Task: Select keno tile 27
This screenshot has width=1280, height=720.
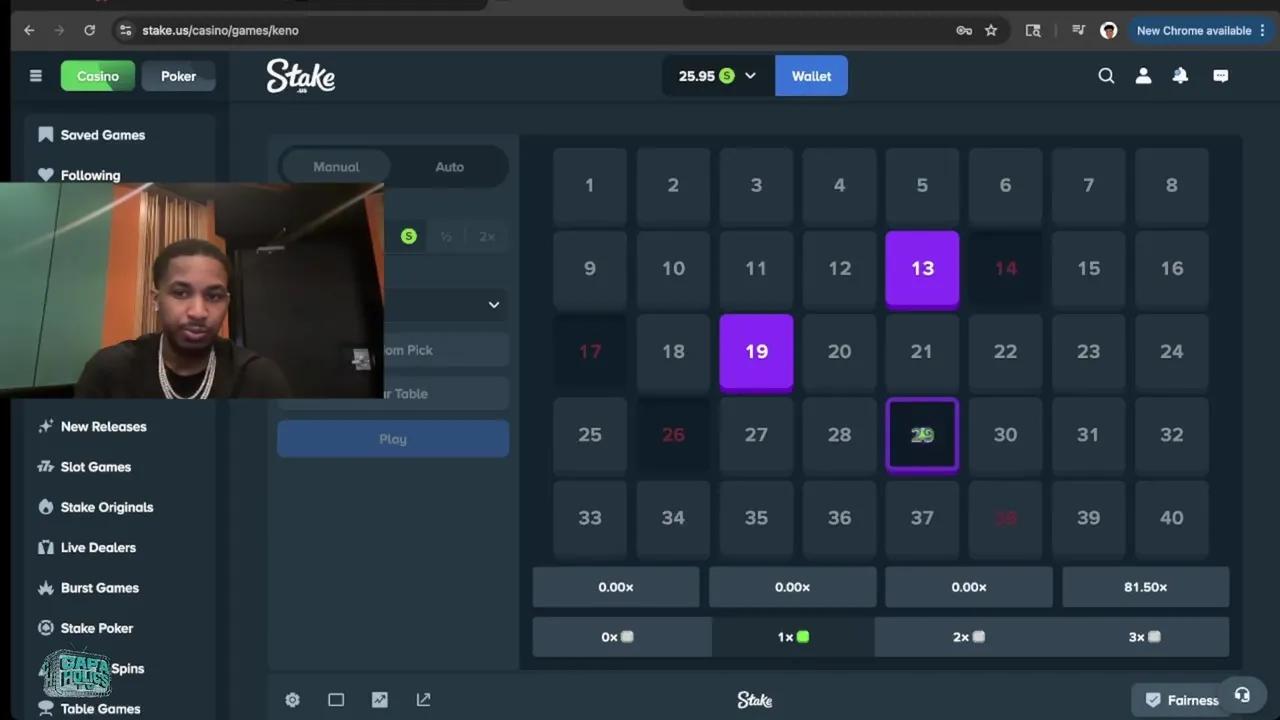Action: point(756,434)
